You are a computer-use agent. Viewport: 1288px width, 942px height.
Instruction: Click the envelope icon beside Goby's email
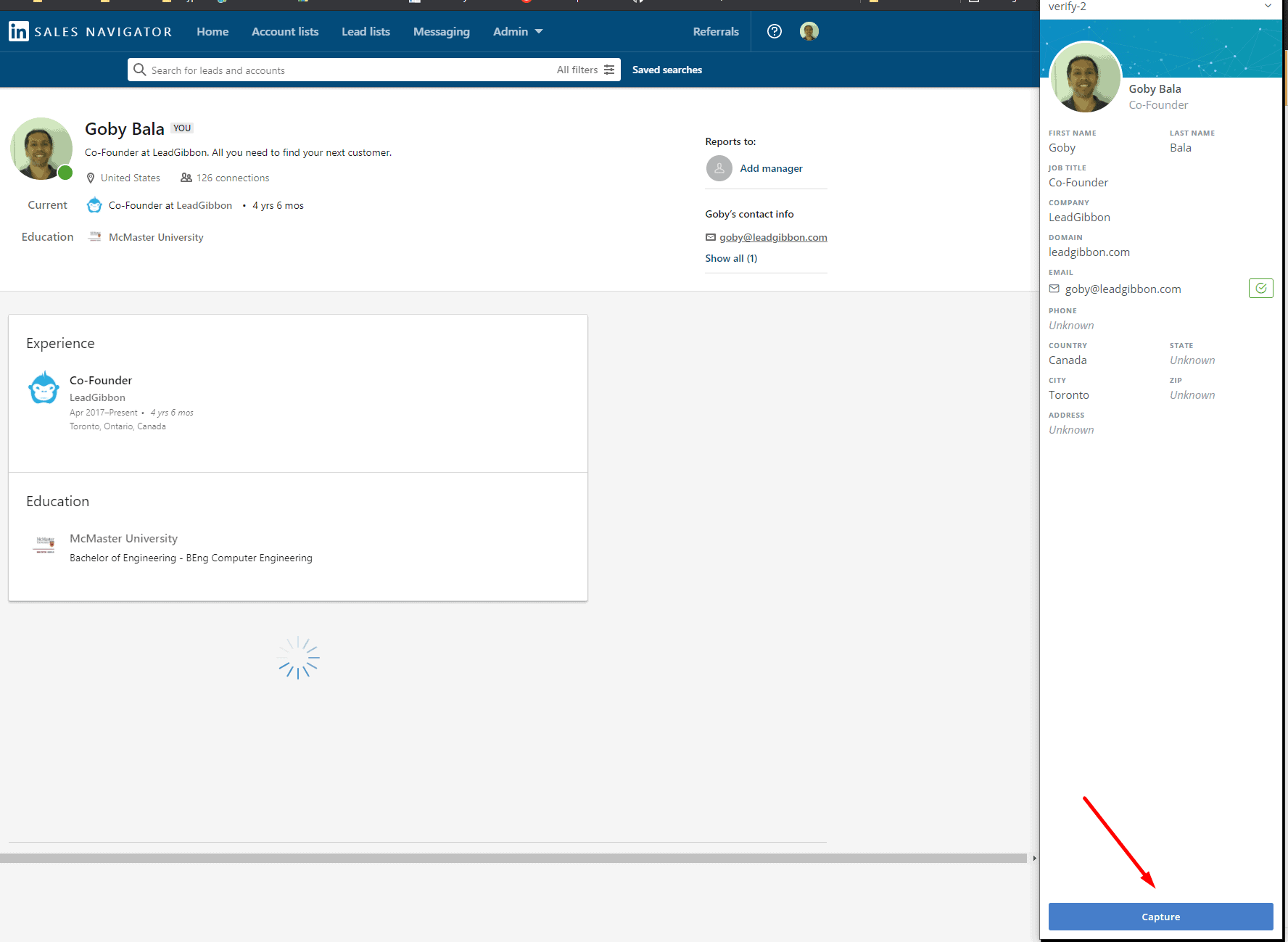point(711,237)
